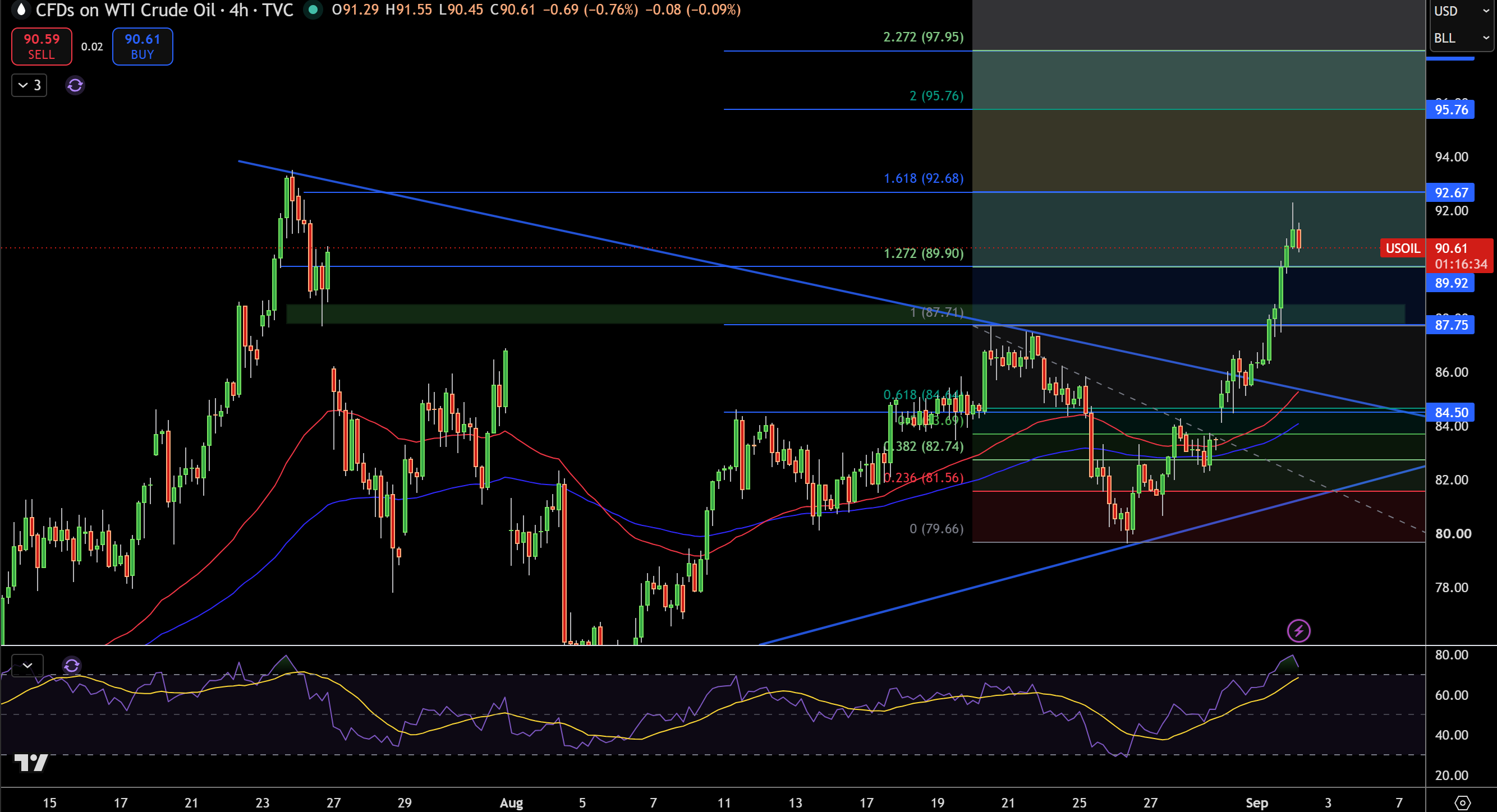Click the purple lightning event marker
The width and height of the screenshot is (1497, 812).
[x=1298, y=631]
